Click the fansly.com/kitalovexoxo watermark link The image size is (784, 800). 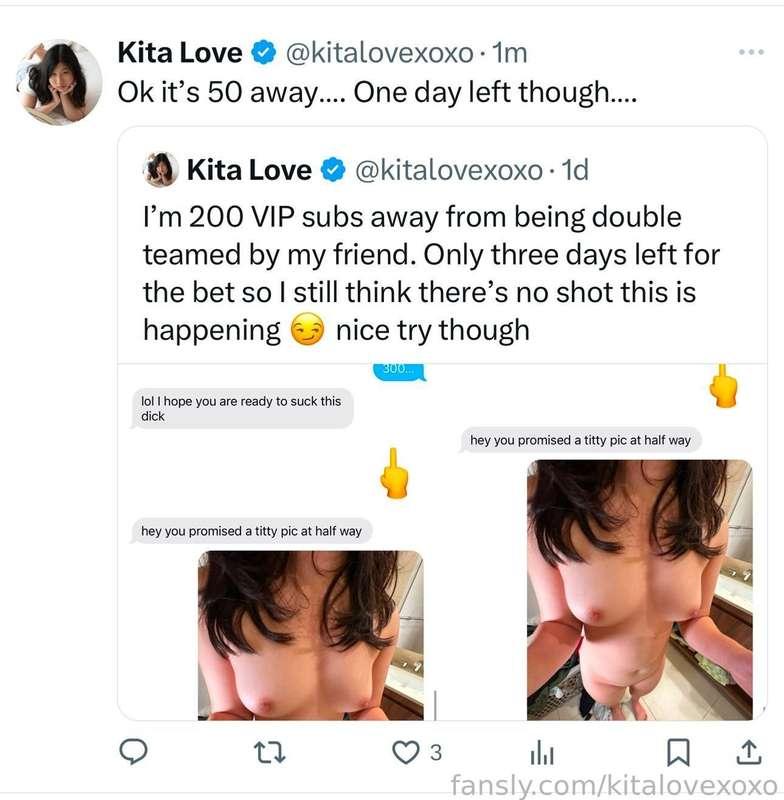pyautogui.click(x=614, y=785)
